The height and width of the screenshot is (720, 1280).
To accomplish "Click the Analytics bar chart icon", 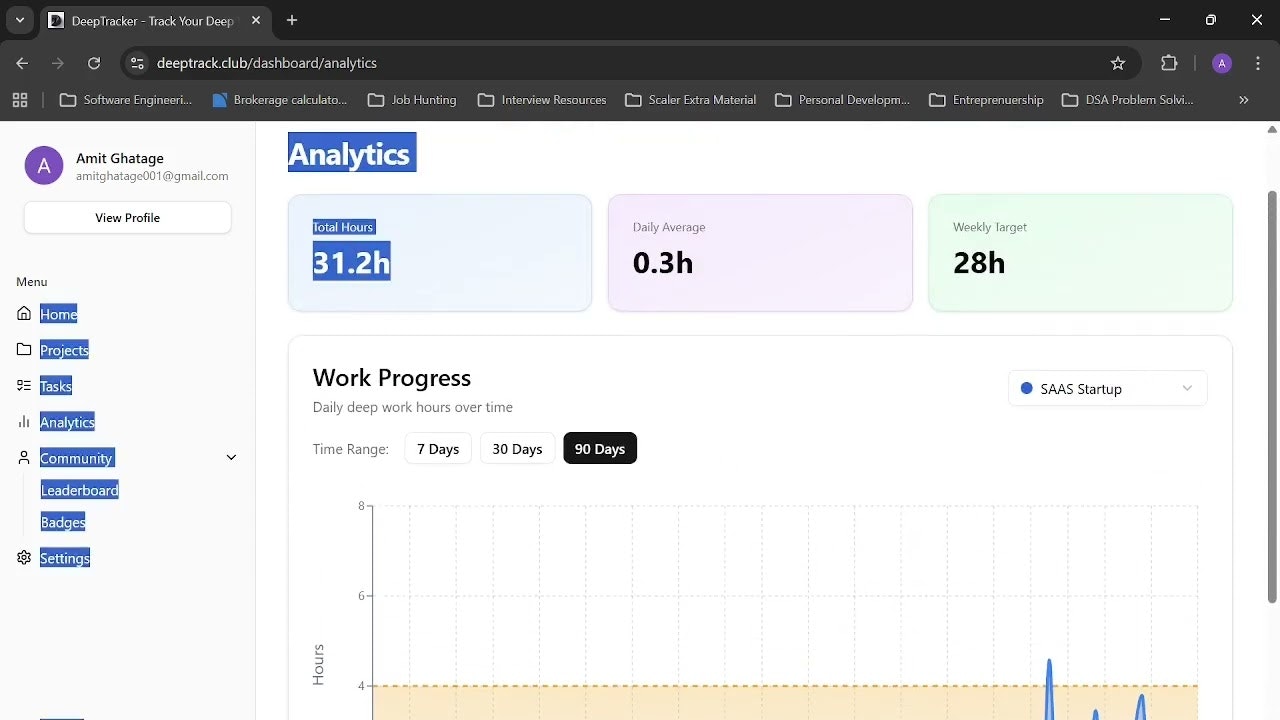I will pos(24,422).
